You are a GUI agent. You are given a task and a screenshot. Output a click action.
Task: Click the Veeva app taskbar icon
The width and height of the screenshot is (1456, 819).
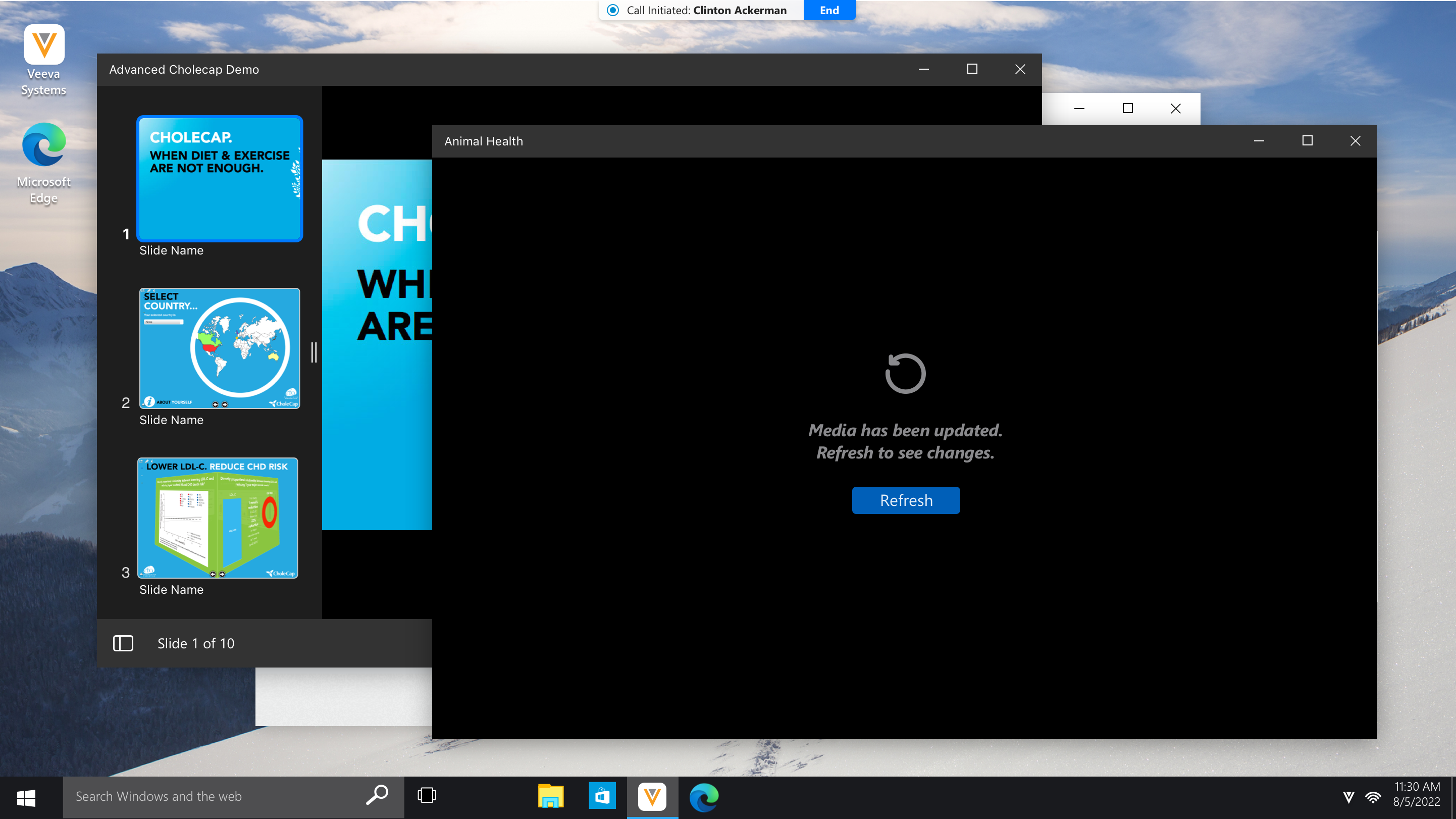[652, 796]
